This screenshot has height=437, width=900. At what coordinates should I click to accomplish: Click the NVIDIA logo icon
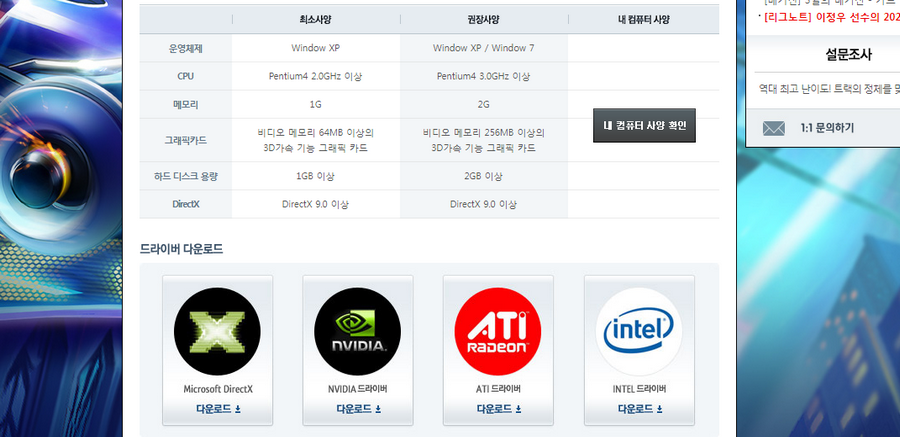[358, 332]
